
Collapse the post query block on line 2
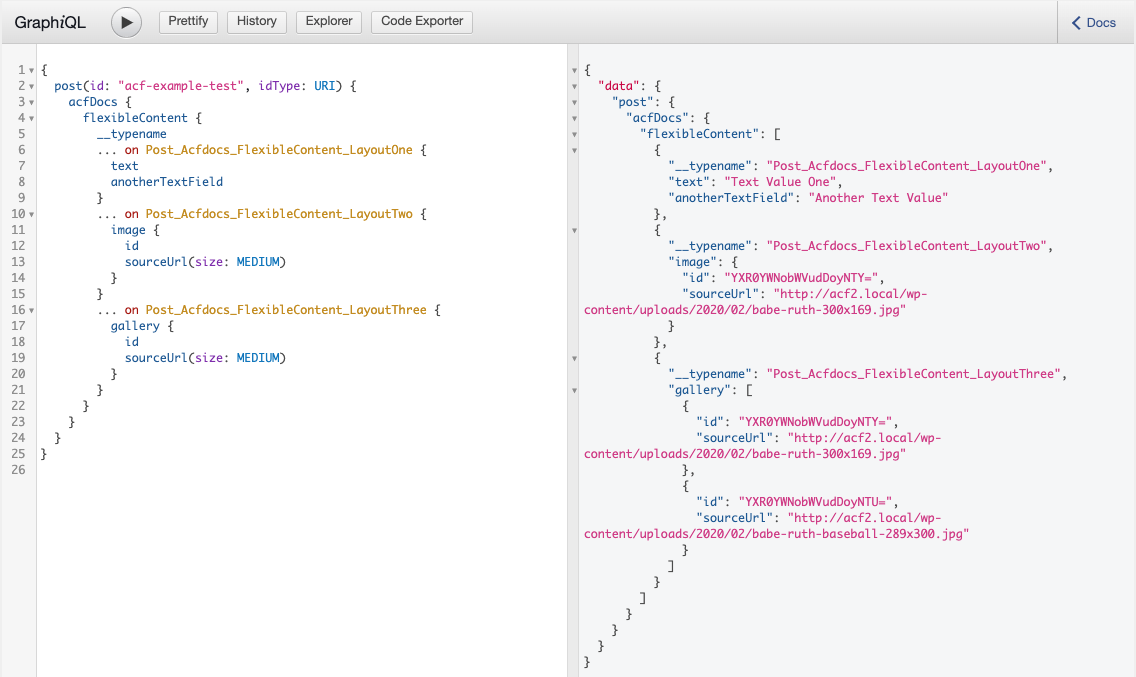coord(31,86)
